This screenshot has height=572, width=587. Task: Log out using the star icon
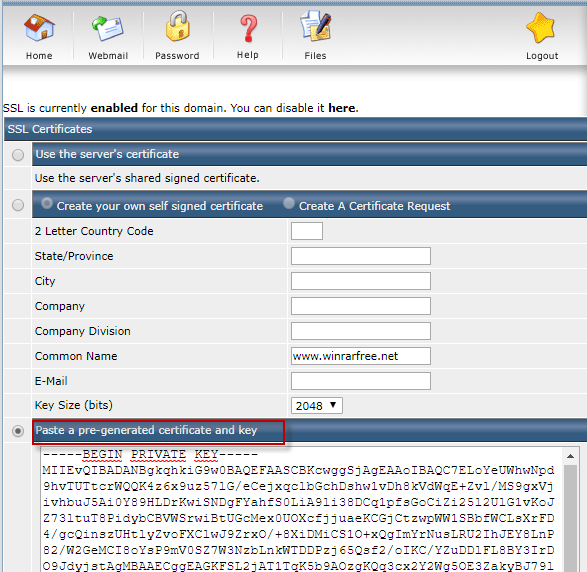[x=541, y=28]
